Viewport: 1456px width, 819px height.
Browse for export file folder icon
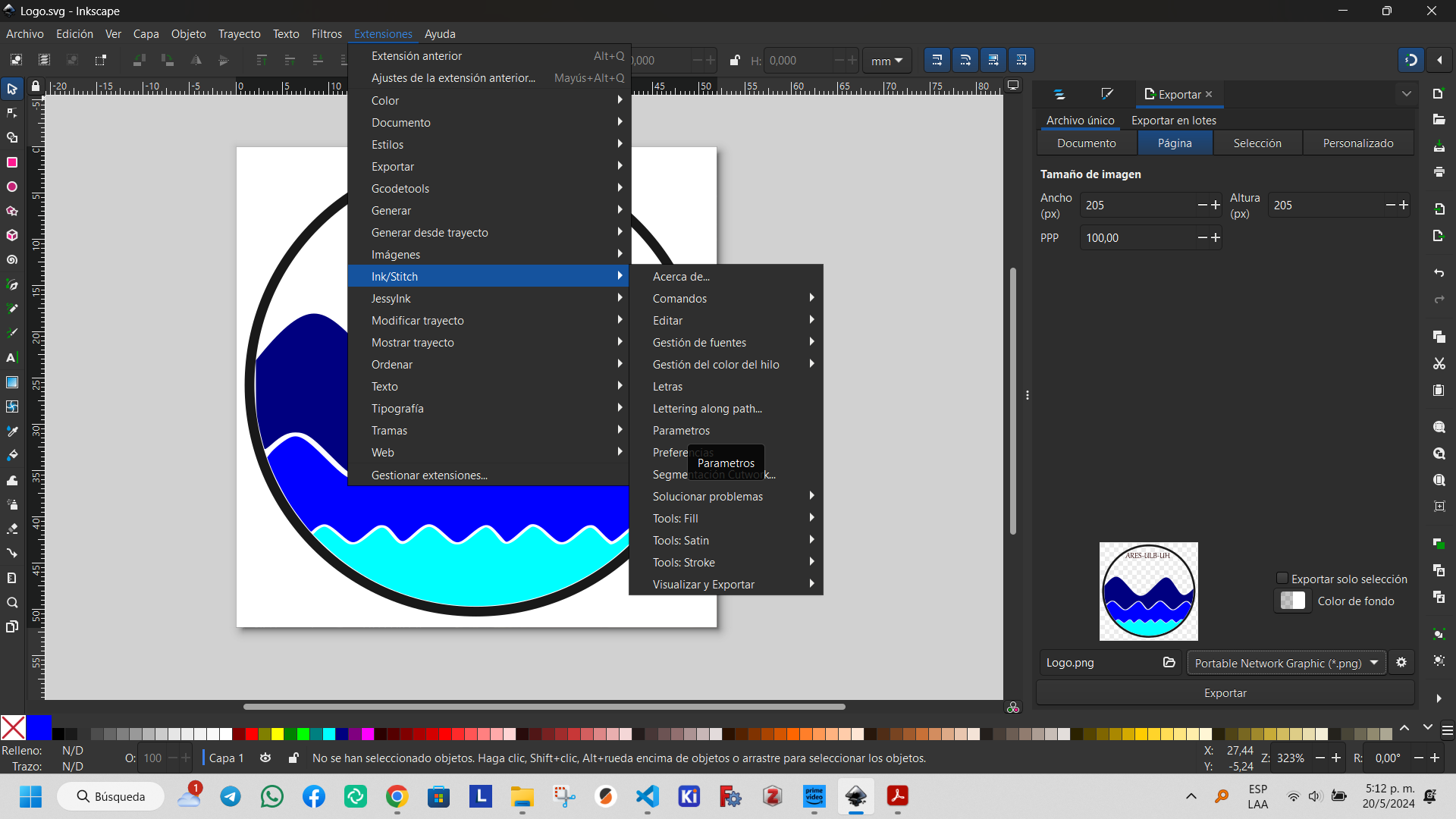1169,662
